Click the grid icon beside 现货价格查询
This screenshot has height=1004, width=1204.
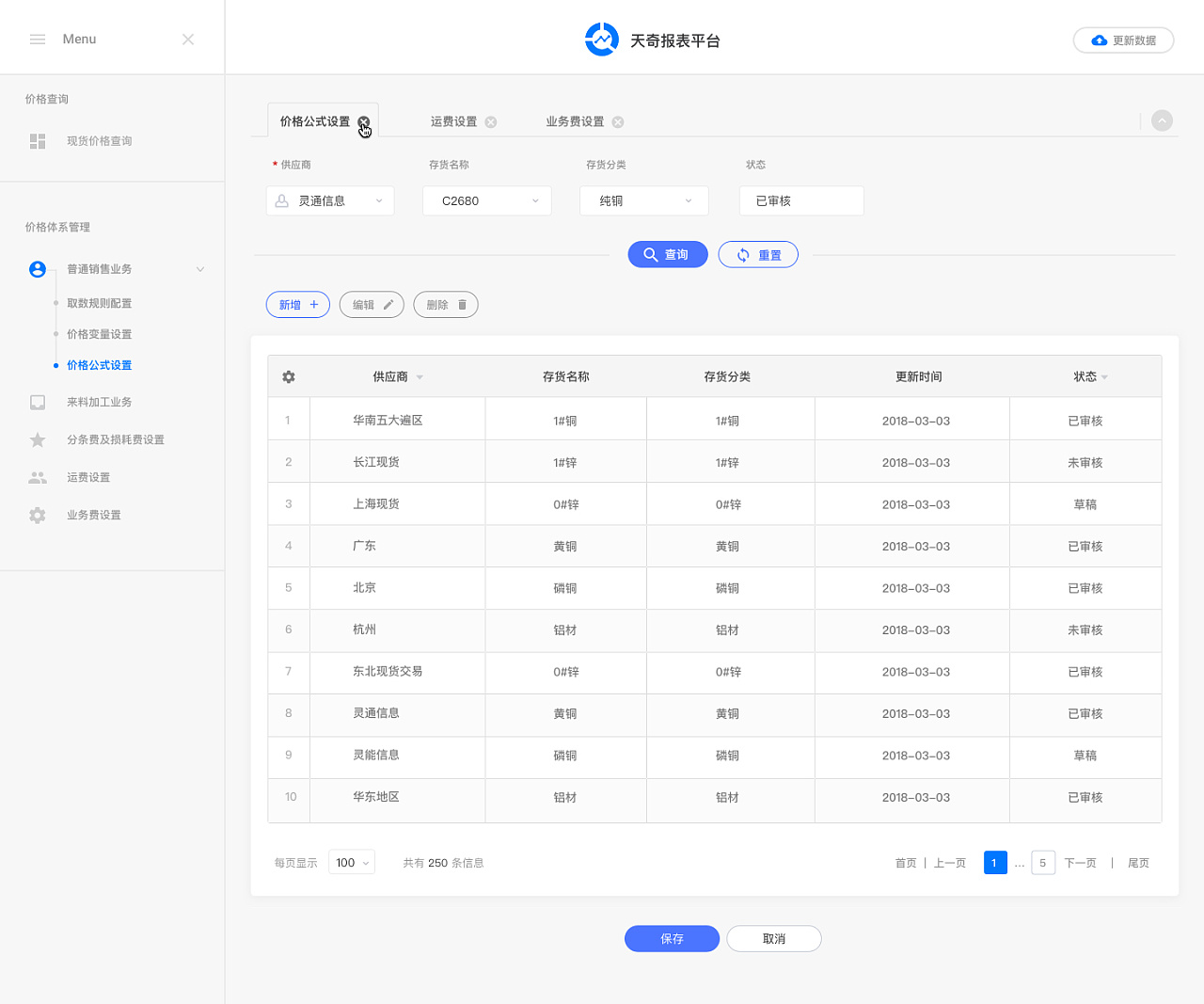pos(38,141)
